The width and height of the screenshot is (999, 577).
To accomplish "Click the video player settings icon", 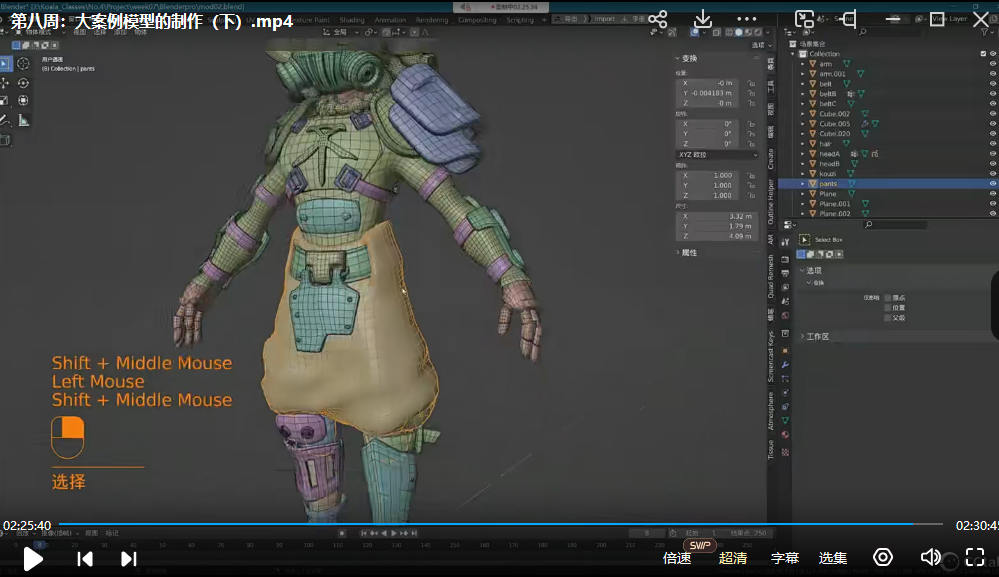I will point(882,558).
